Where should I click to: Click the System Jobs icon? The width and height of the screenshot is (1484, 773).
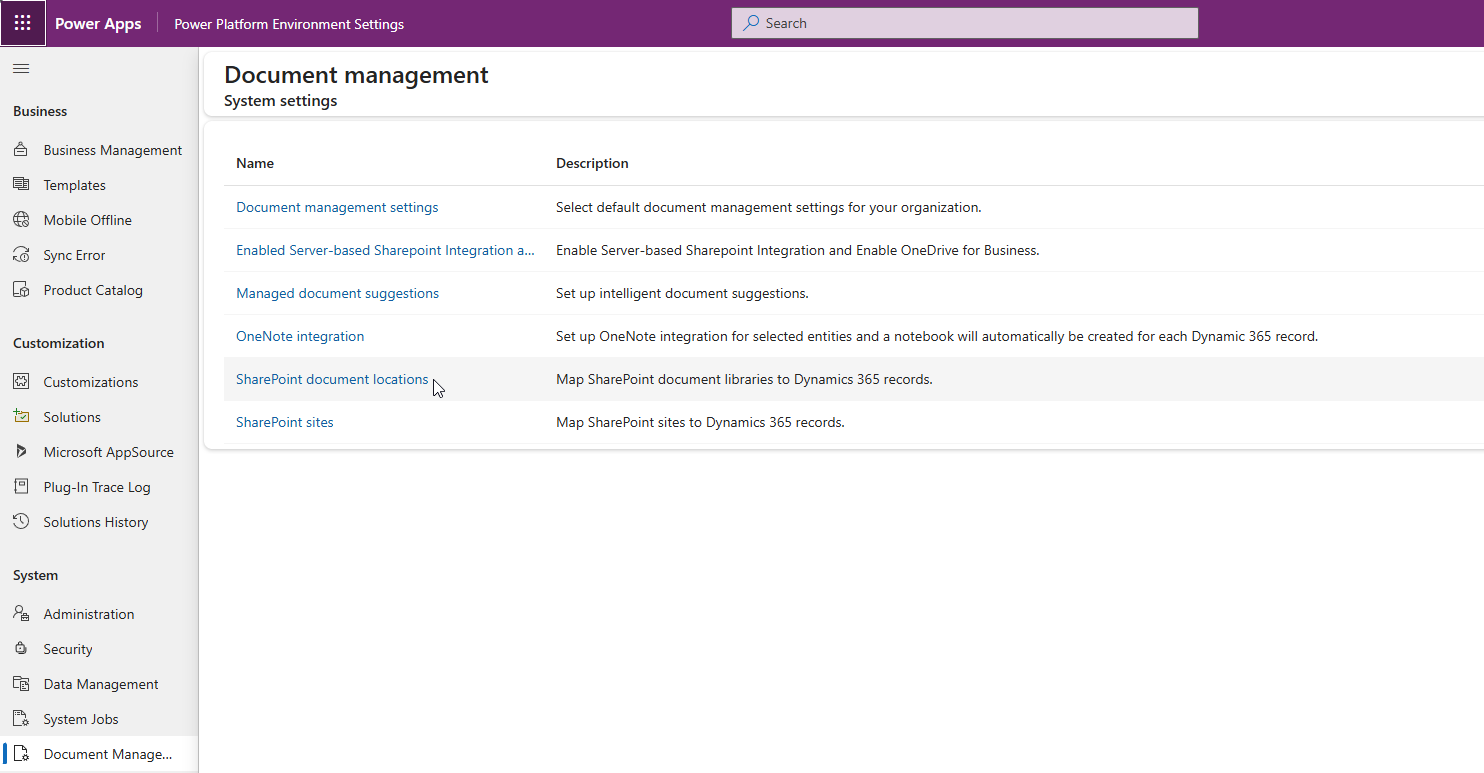click(21, 719)
